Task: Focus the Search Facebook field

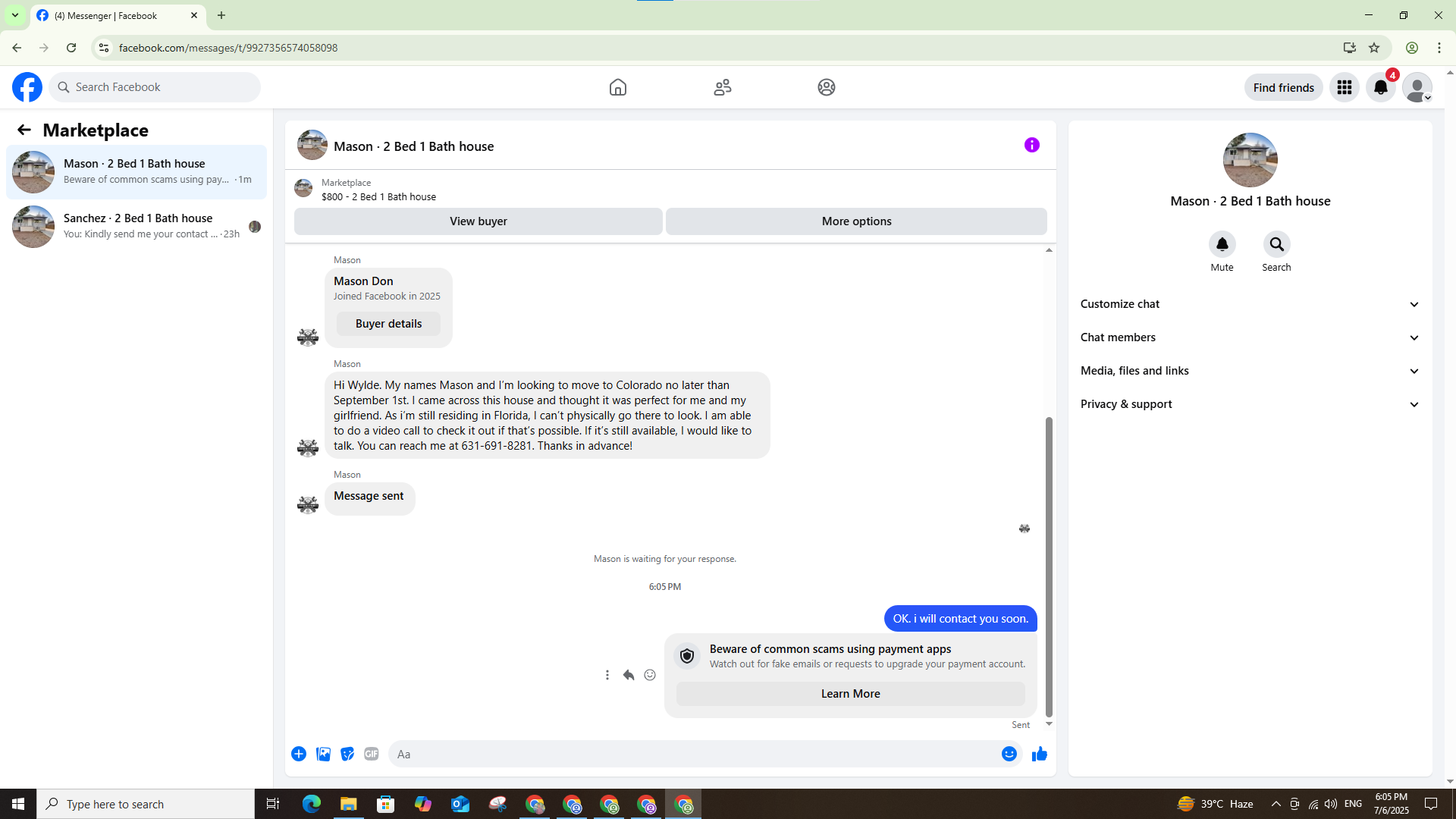Action: (x=155, y=87)
